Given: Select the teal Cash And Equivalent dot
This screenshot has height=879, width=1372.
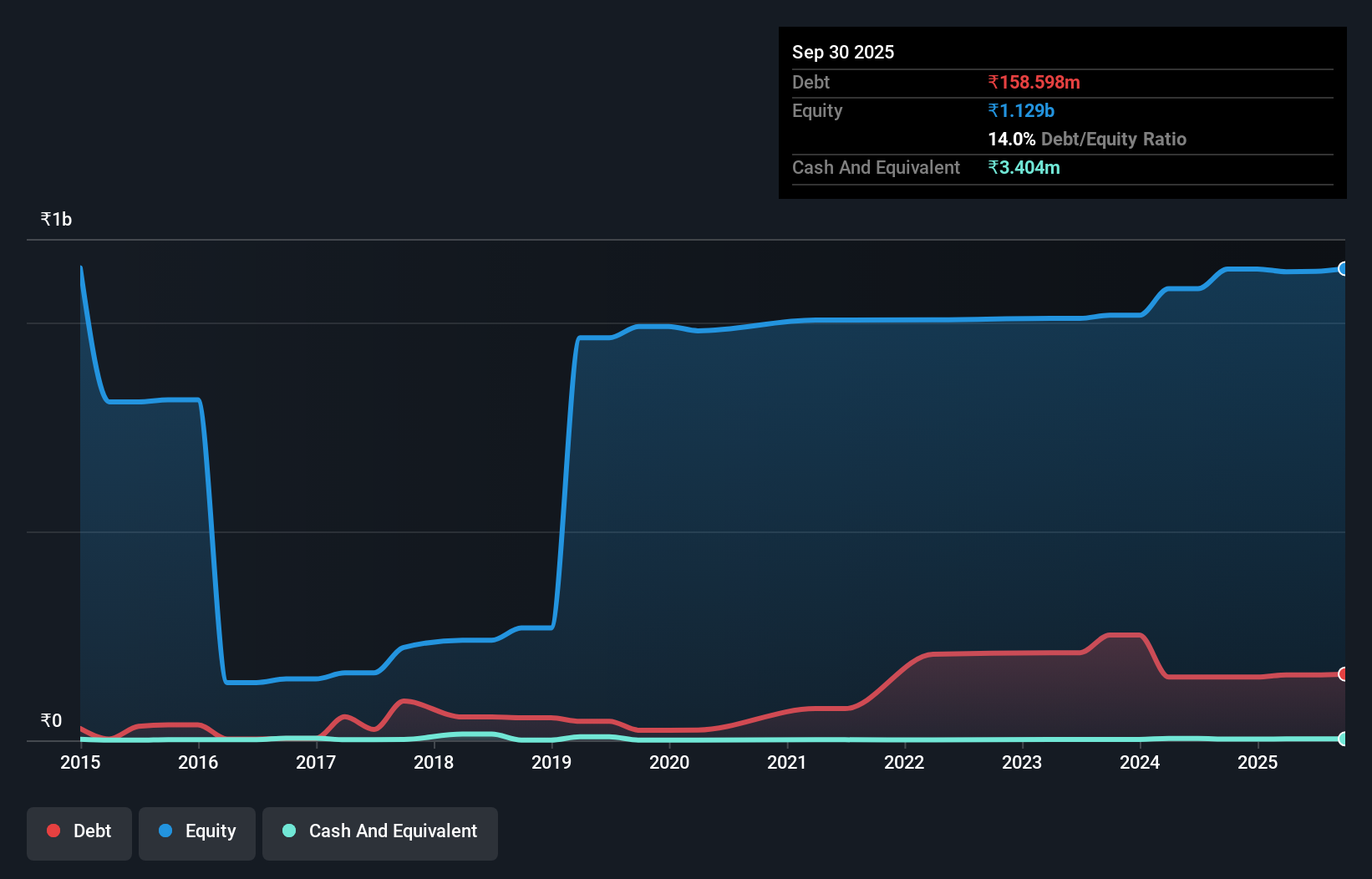Looking at the screenshot, I should point(287,831).
